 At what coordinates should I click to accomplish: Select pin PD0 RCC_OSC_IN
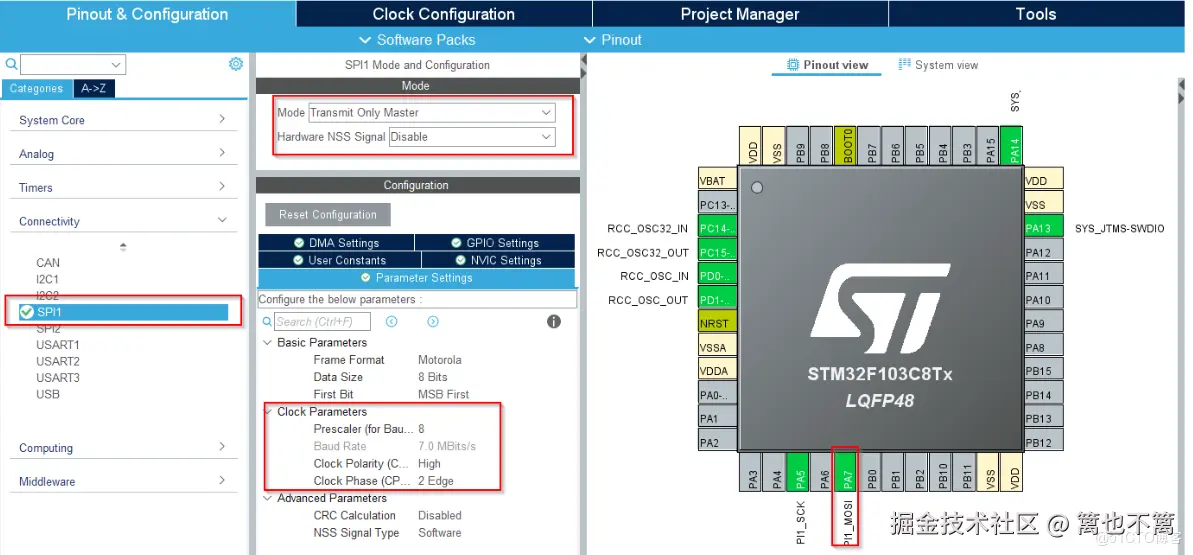[x=718, y=276]
